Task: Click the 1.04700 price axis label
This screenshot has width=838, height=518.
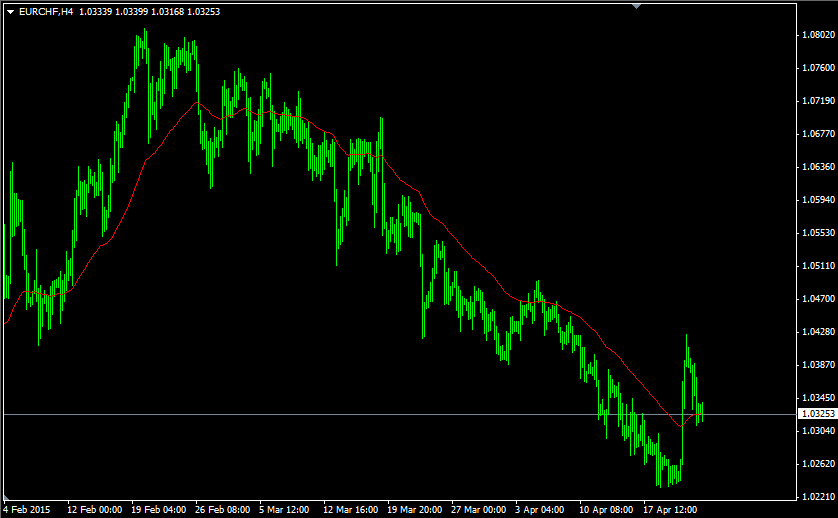Action: point(818,299)
